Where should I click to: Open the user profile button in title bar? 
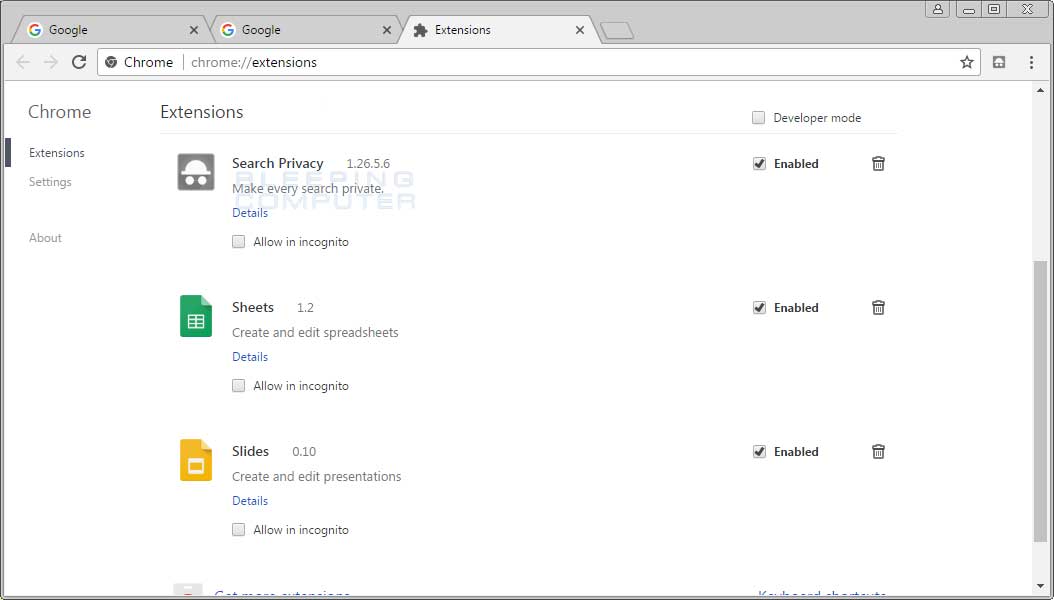pyautogui.click(x=937, y=9)
